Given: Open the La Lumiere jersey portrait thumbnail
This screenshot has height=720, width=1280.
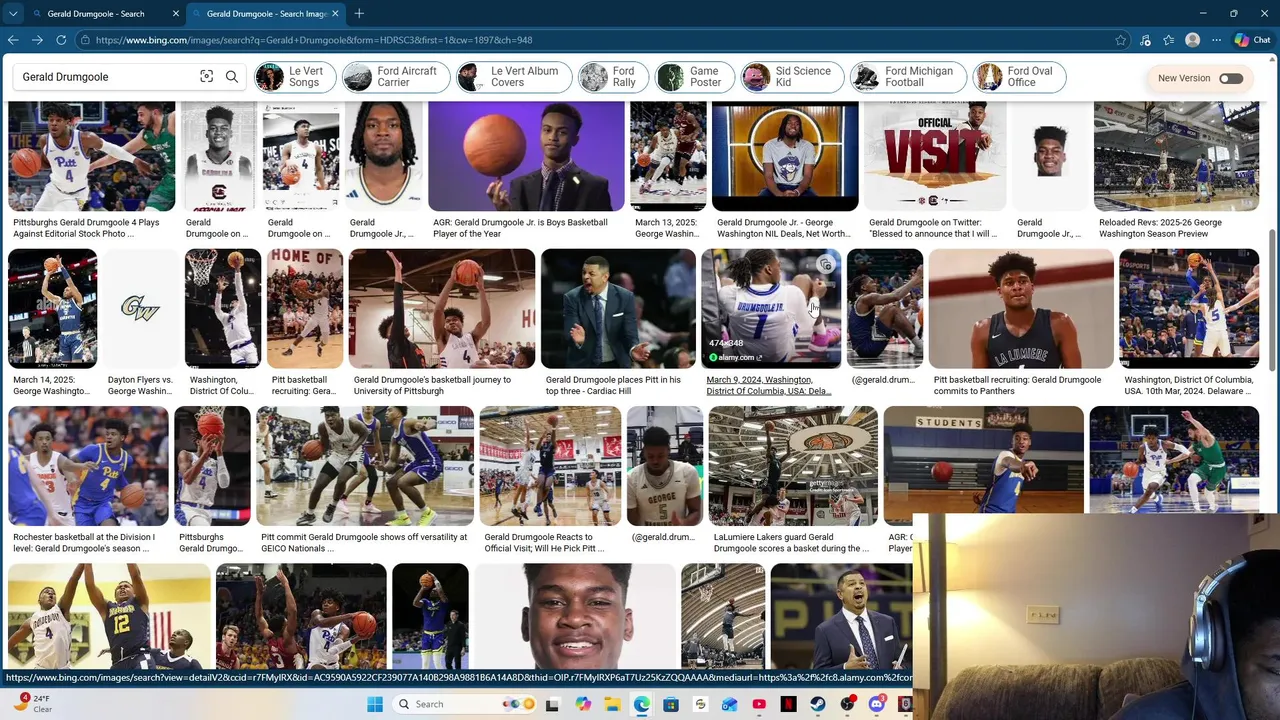Looking at the screenshot, I should 1021,308.
